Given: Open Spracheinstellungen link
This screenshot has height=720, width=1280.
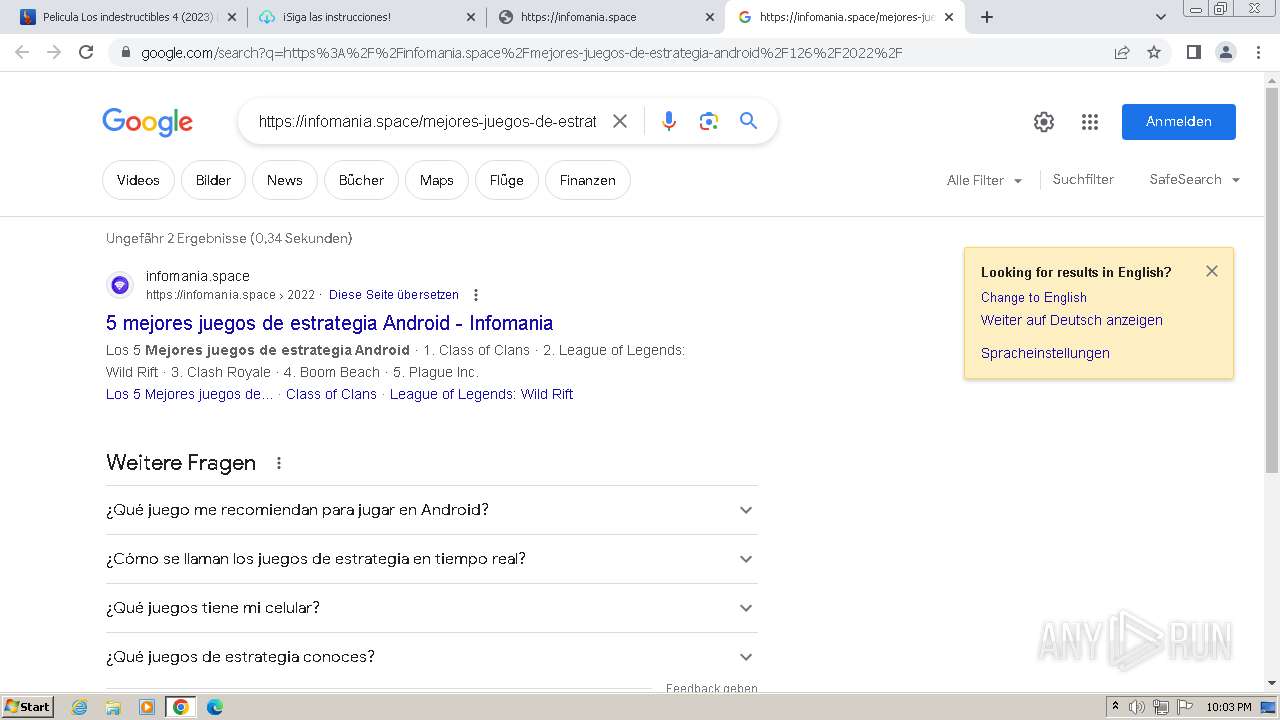Looking at the screenshot, I should [1045, 353].
